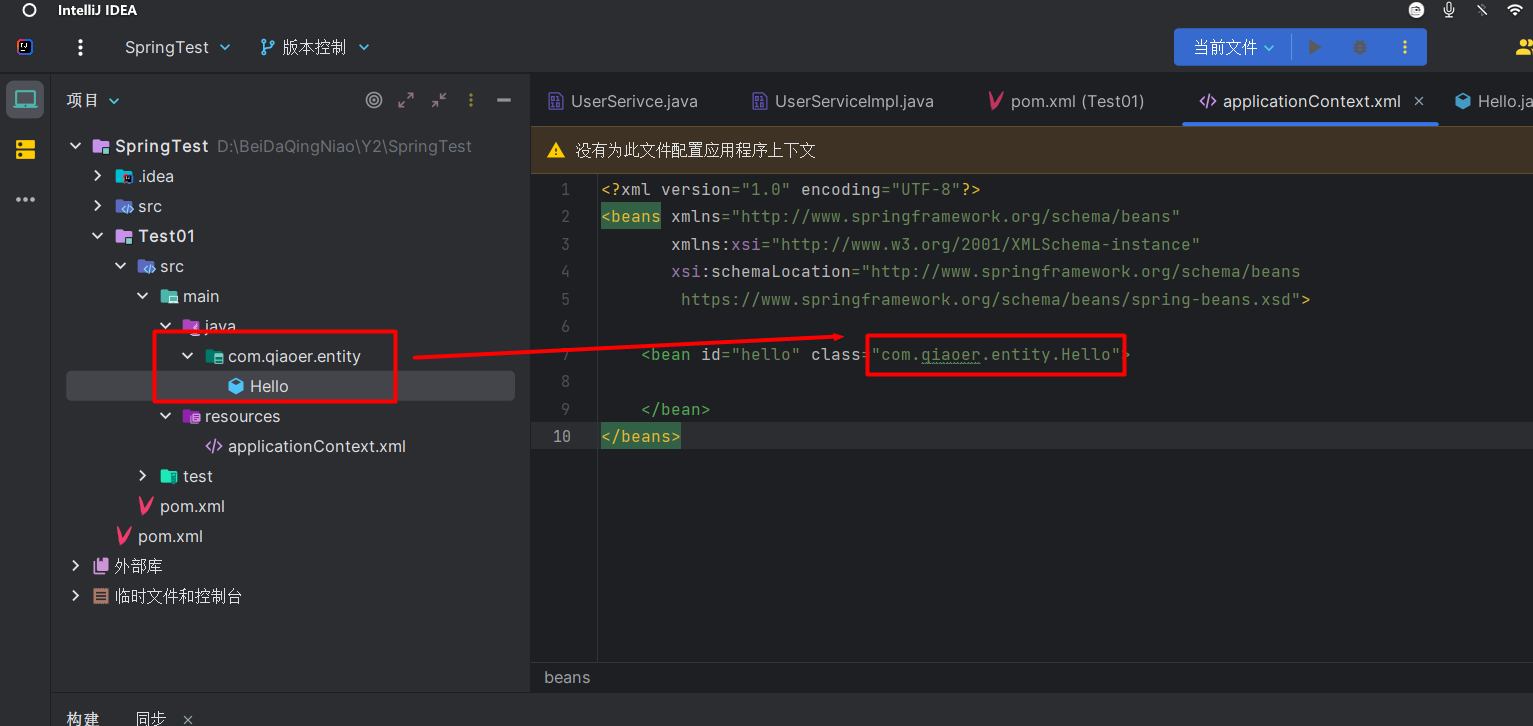Viewport: 1533px width, 726px height.
Task: Collapse the SpringTest root node
Action: [x=75, y=146]
